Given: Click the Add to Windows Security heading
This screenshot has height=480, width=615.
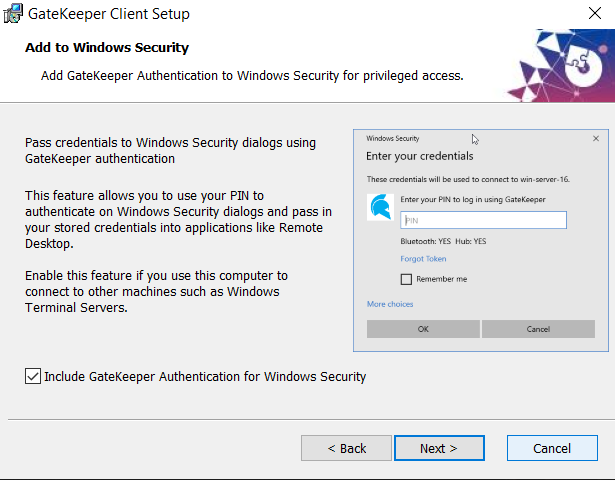Looking at the screenshot, I should (107, 48).
